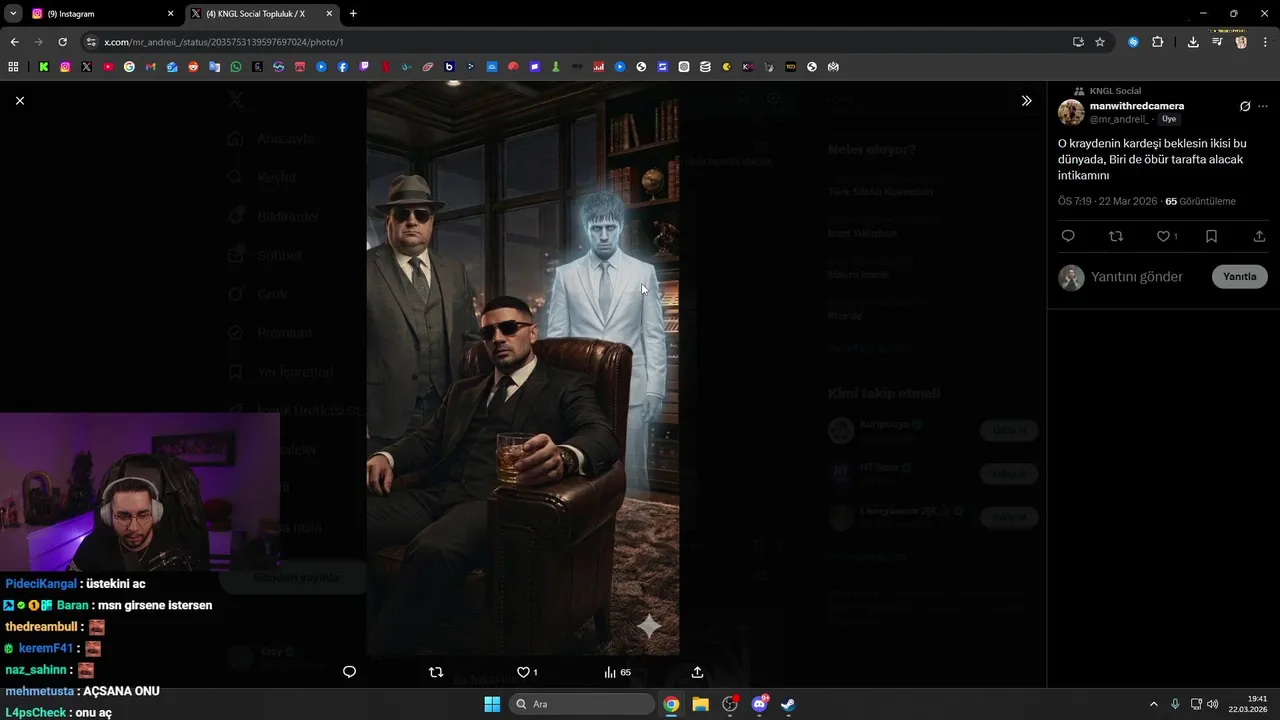The height and width of the screenshot is (720, 1280).
Task: Click the share icon below the photo
Action: tap(698, 672)
